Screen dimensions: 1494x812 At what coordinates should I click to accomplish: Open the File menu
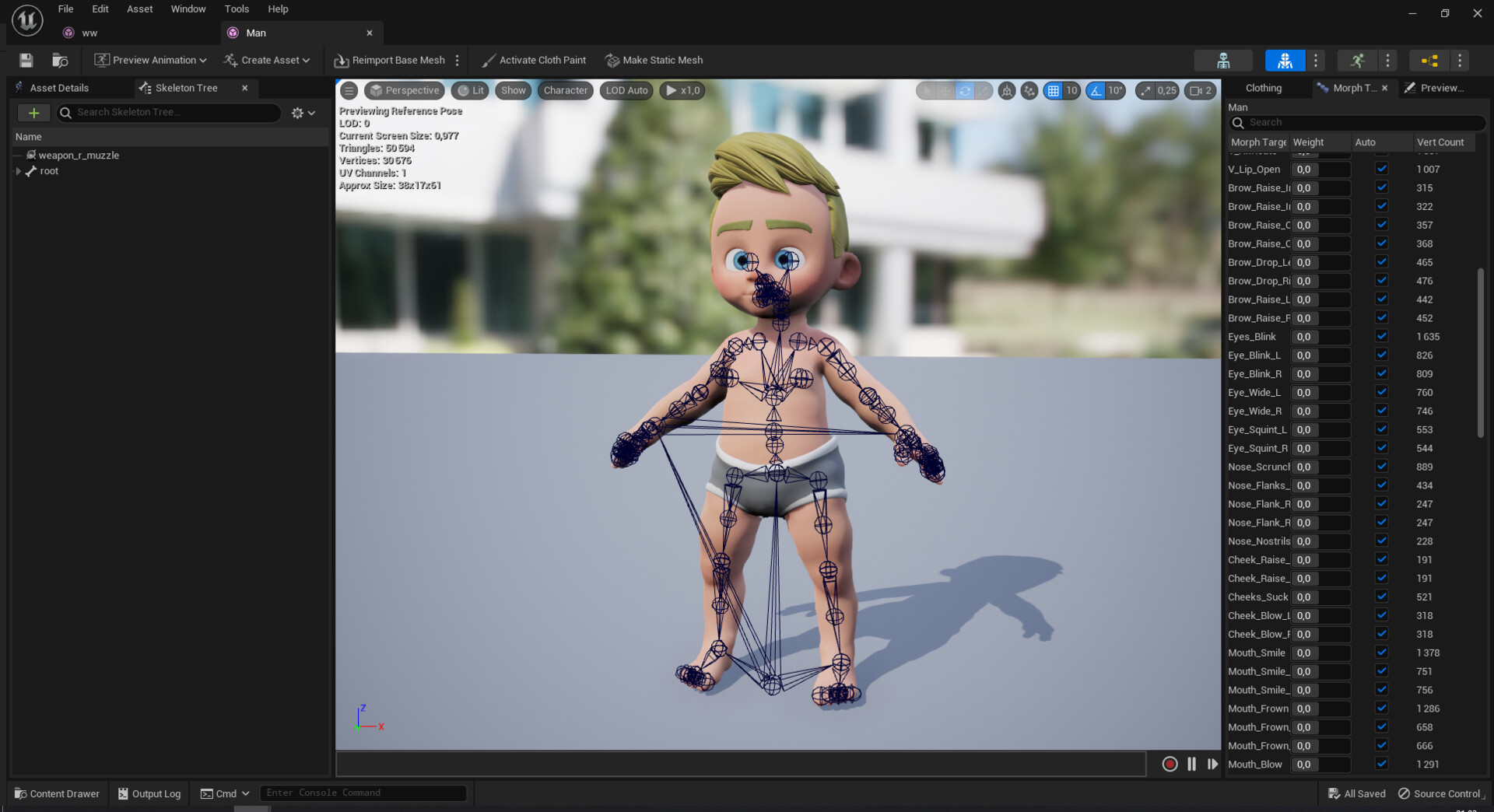pyautogui.click(x=66, y=9)
